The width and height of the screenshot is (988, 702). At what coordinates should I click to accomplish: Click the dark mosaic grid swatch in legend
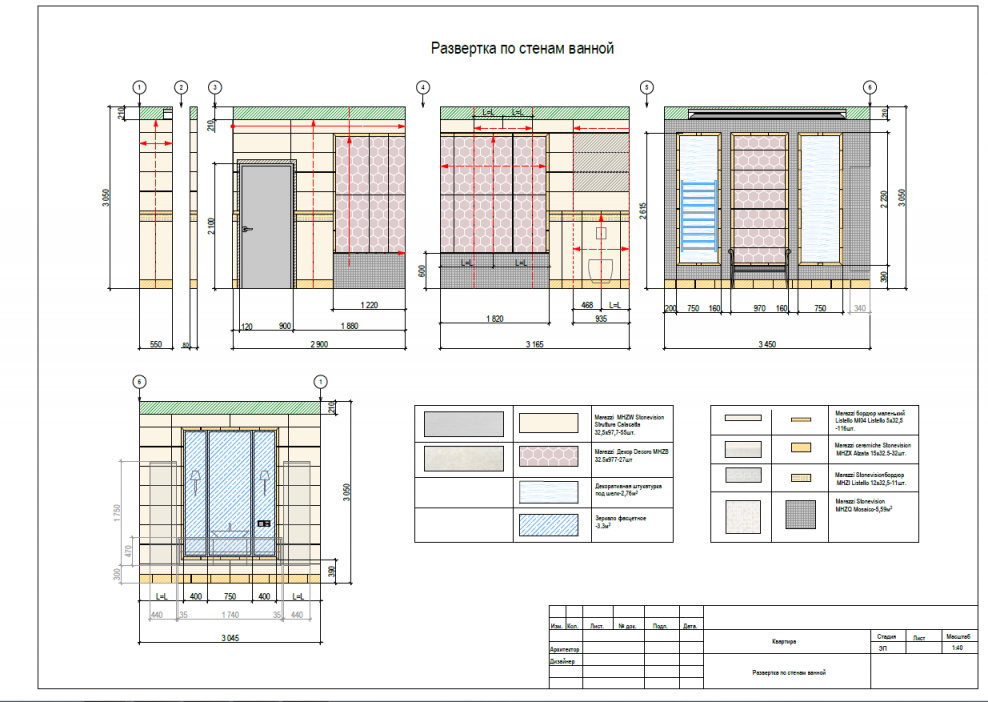[798, 515]
